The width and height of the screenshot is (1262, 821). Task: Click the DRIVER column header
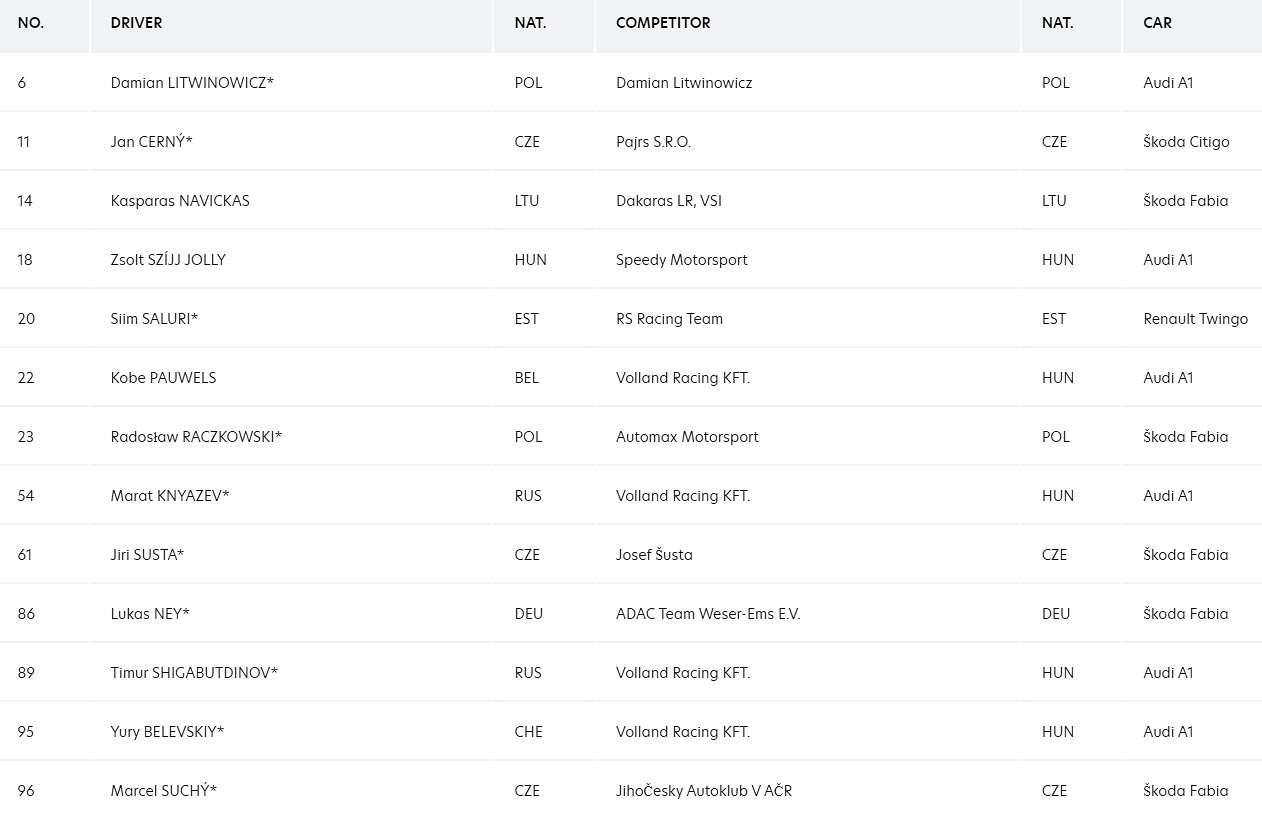click(136, 23)
